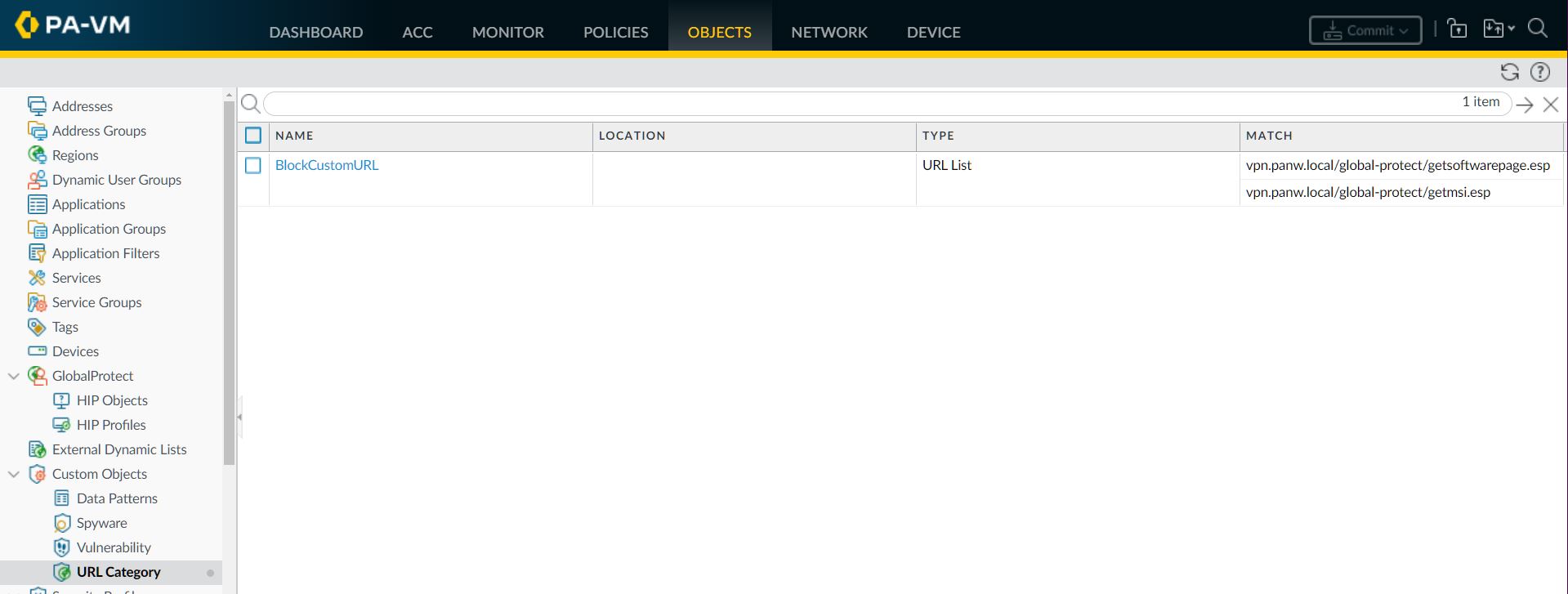Click the Application Filters icon
This screenshot has height=594, width=1568.
(x=37, y=253)
